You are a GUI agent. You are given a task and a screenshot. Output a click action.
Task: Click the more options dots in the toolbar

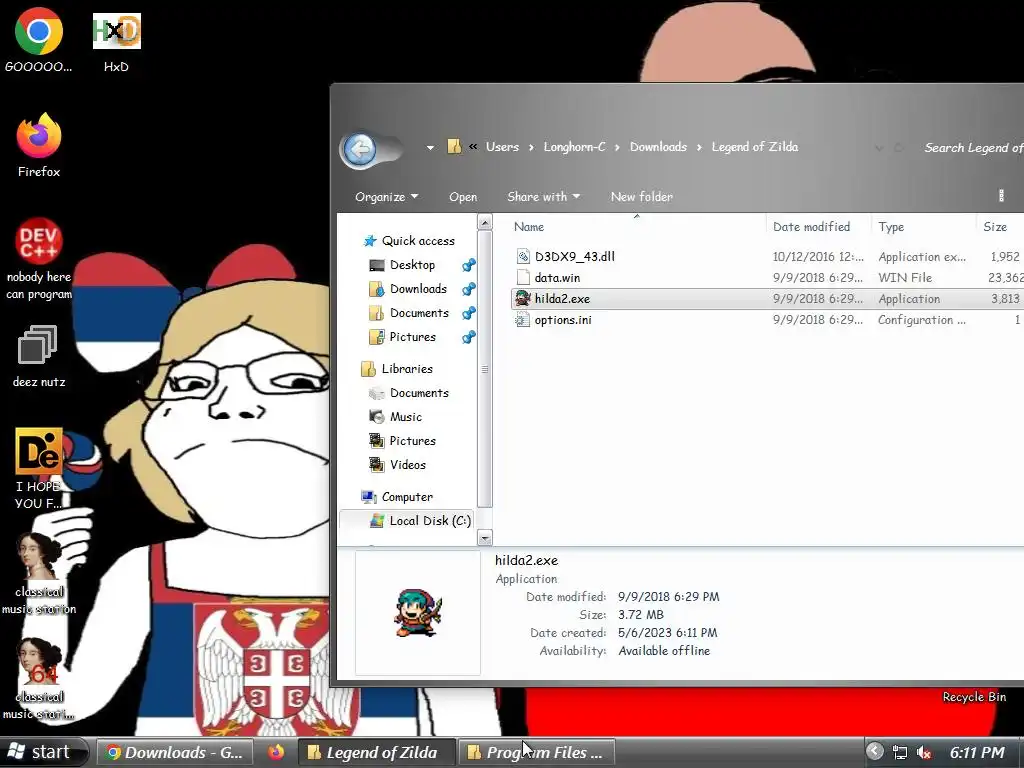1001,196
